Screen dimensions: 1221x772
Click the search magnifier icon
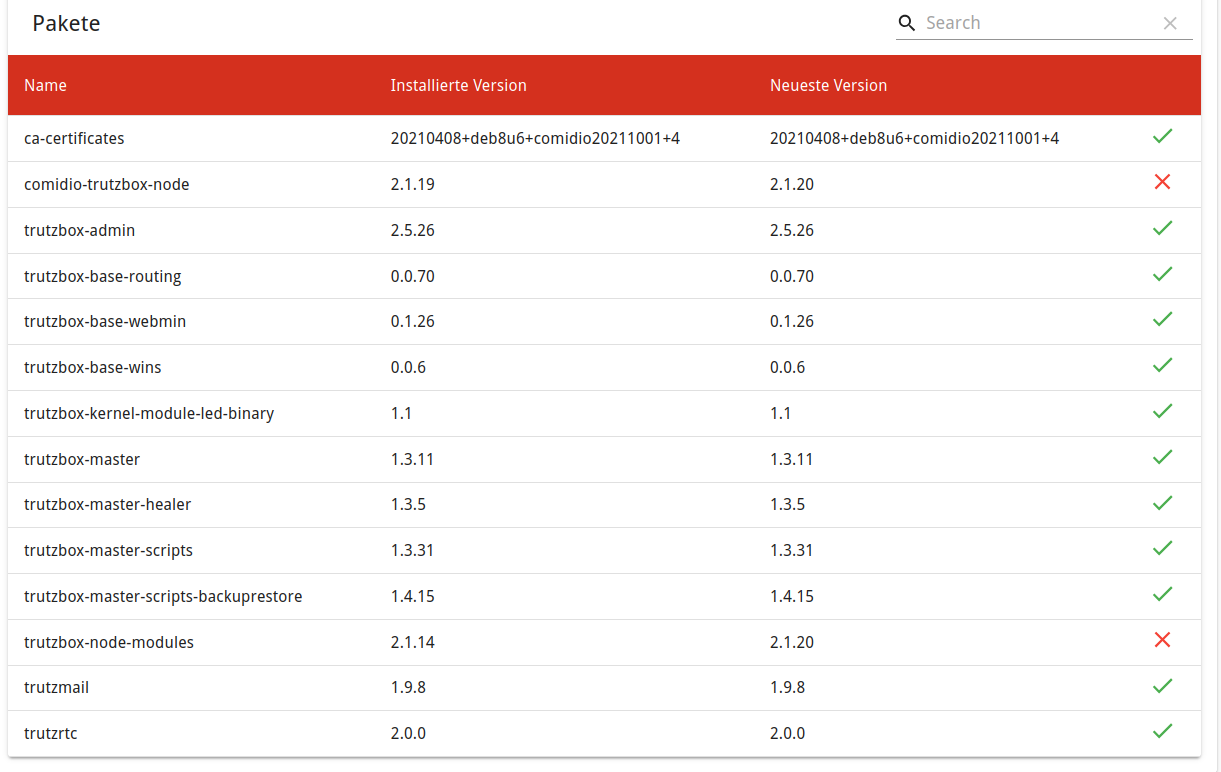pos(907,23)
